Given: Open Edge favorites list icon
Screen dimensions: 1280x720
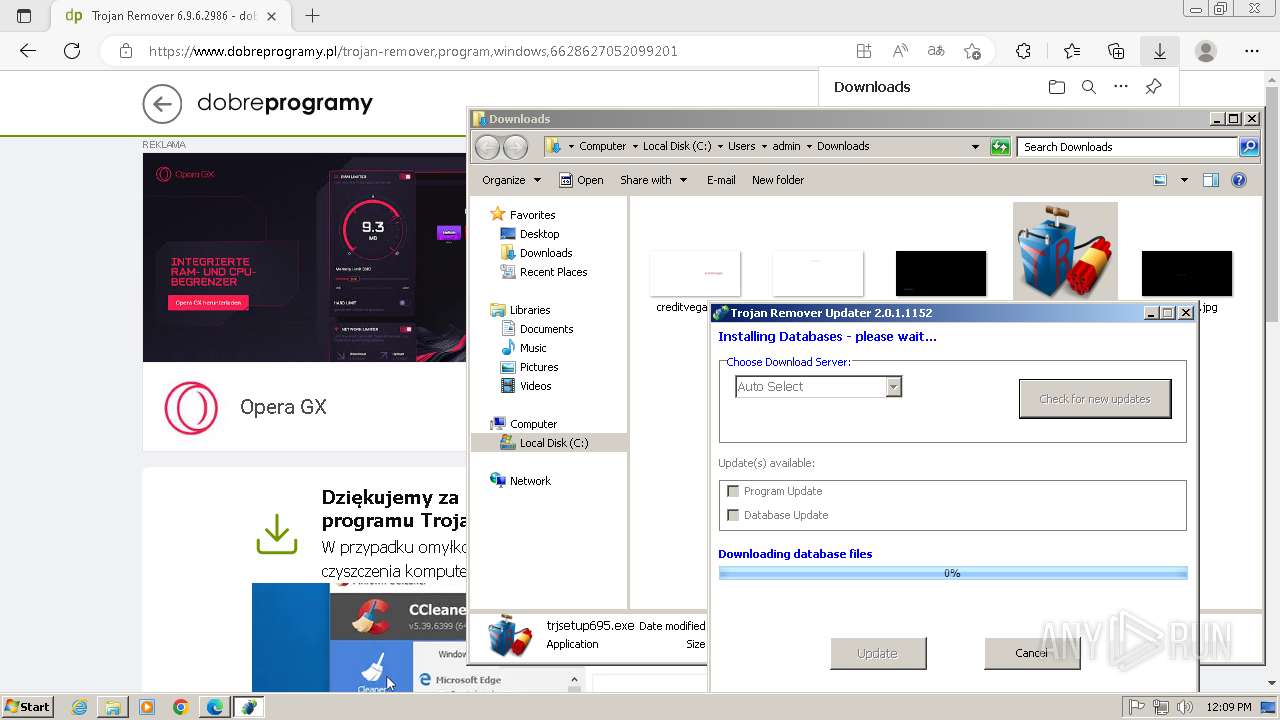Looking at the screenshot, I should [x=1072, y=51].
